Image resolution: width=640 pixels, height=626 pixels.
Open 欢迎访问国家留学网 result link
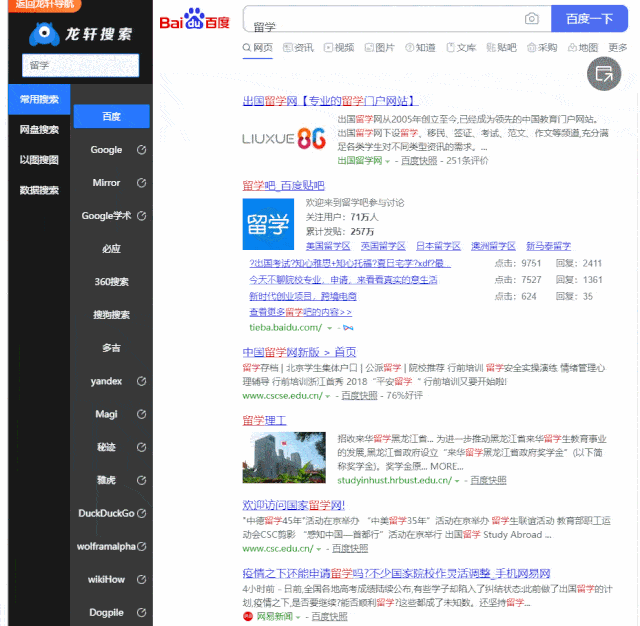pyautogui.click(x=293, y=505)
